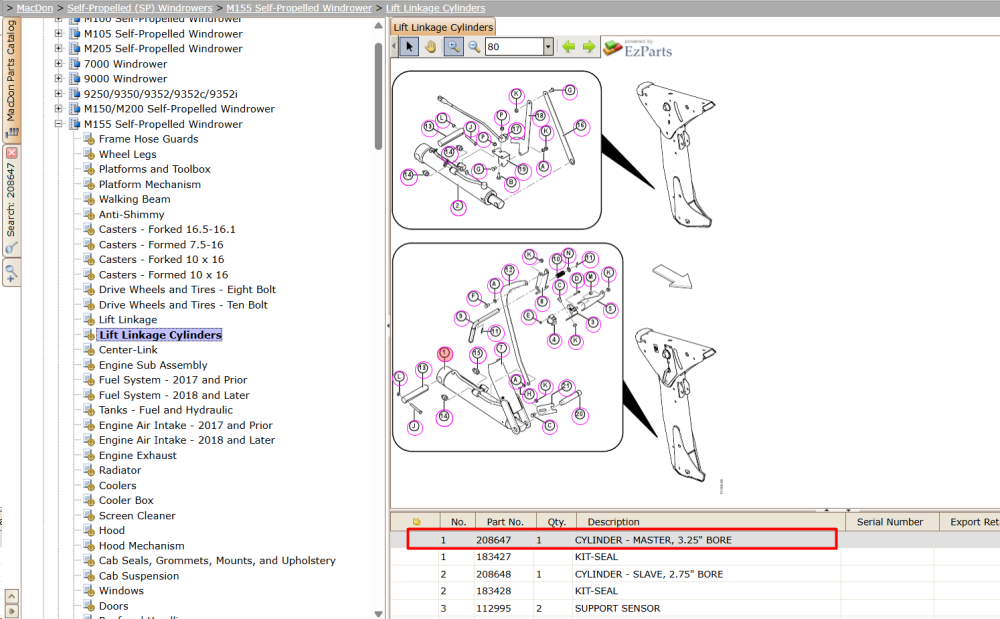Select the arrow pointer tool

click(x=409, y=47)
